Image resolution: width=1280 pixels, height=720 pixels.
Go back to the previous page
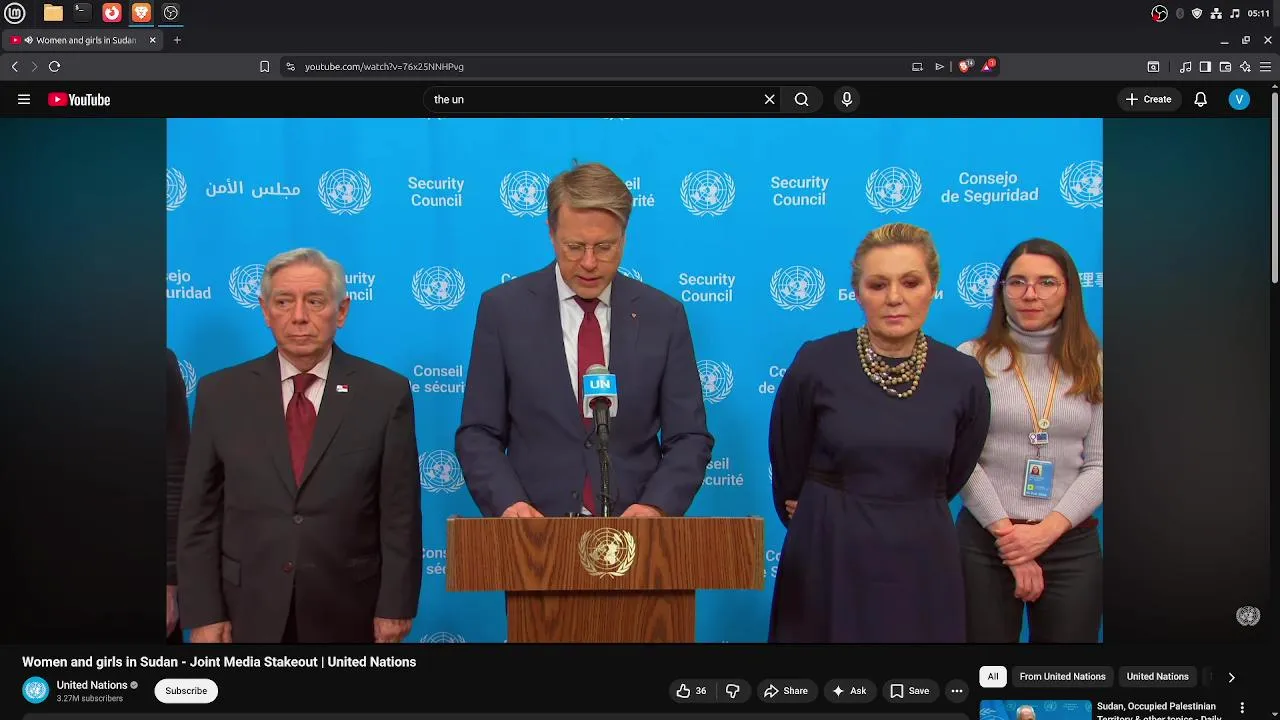(x=15, y=67)
